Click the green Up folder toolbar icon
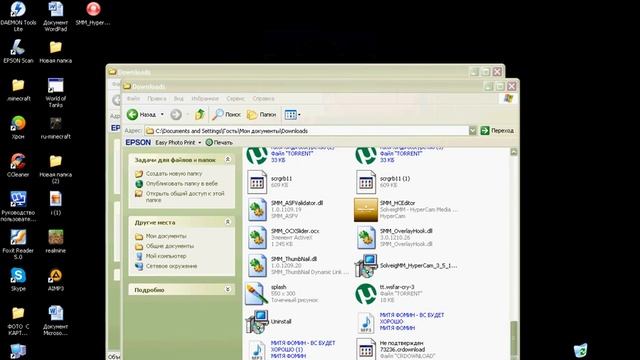This screenshot has height=360, width=640. (x=200, y=115)
